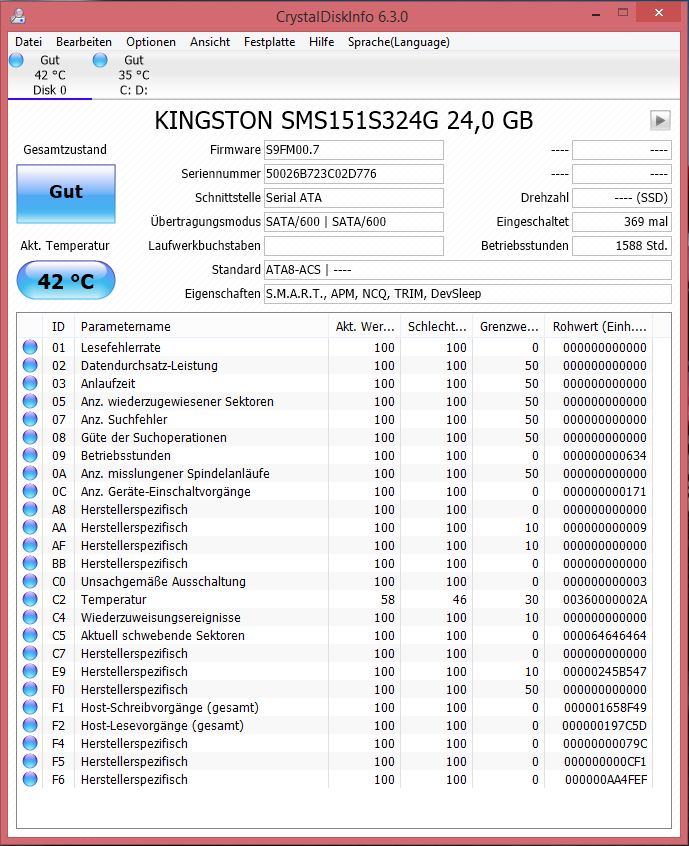
Task: Click the Eingeschaltet 369 mal field
Action: coord(622,222)
